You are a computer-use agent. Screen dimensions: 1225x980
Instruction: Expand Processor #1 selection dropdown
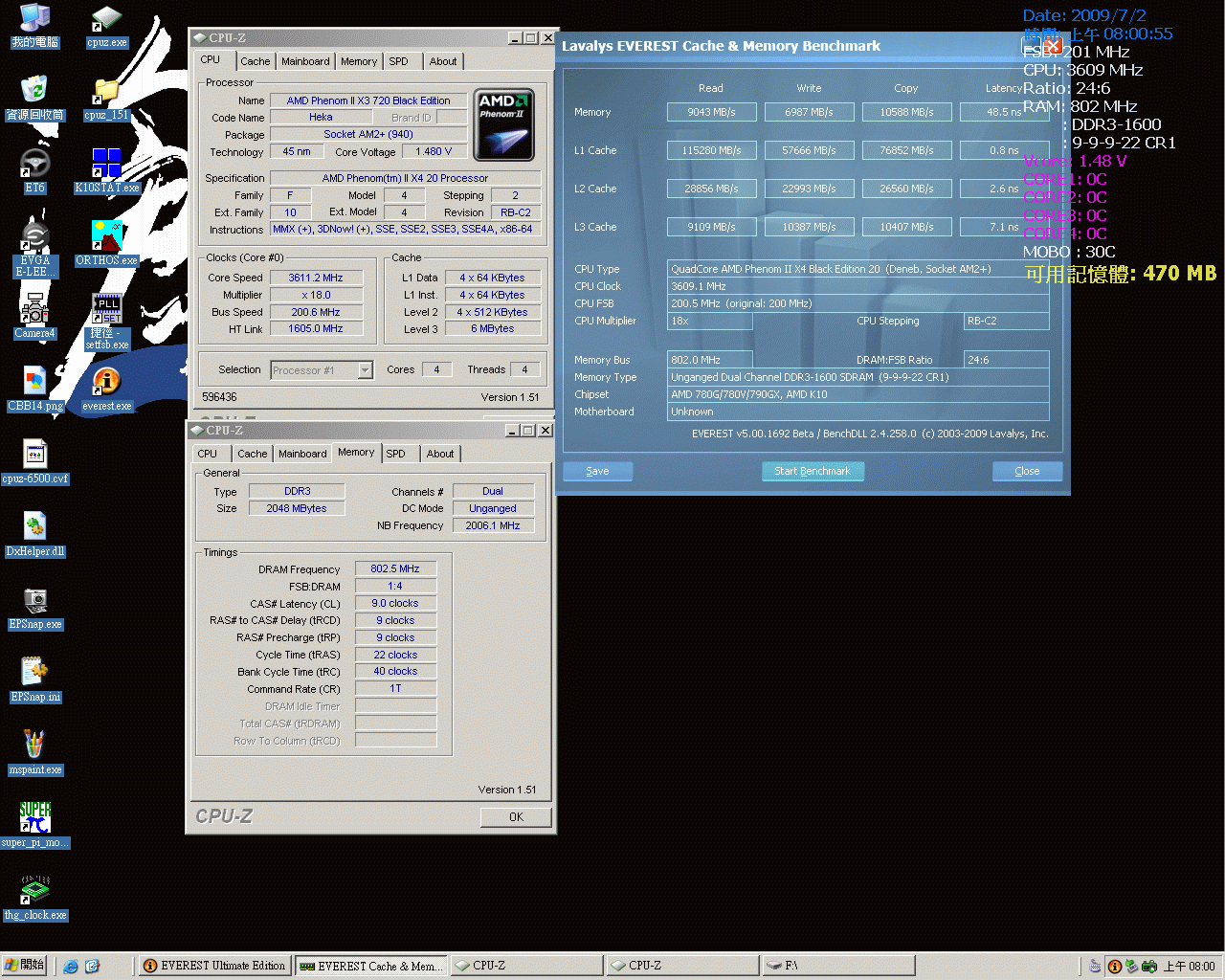click(x=365, y=370)
